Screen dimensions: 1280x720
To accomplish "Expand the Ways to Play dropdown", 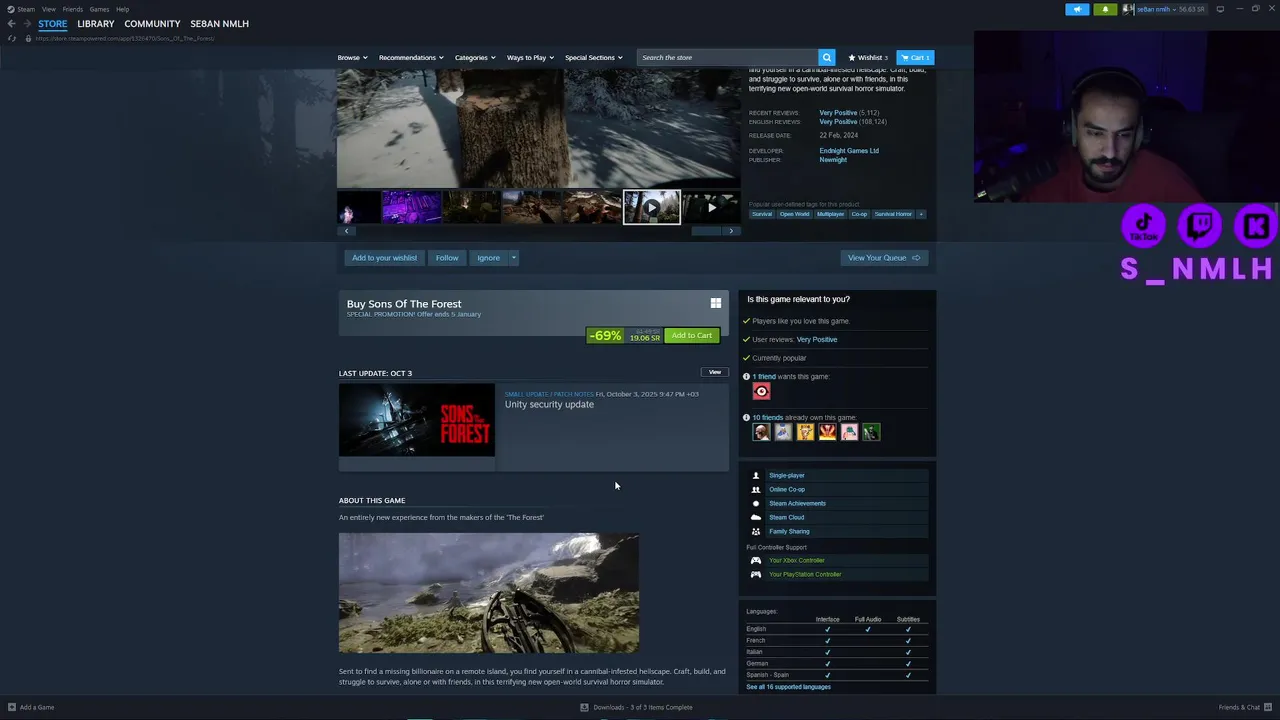I will (530, 57).
